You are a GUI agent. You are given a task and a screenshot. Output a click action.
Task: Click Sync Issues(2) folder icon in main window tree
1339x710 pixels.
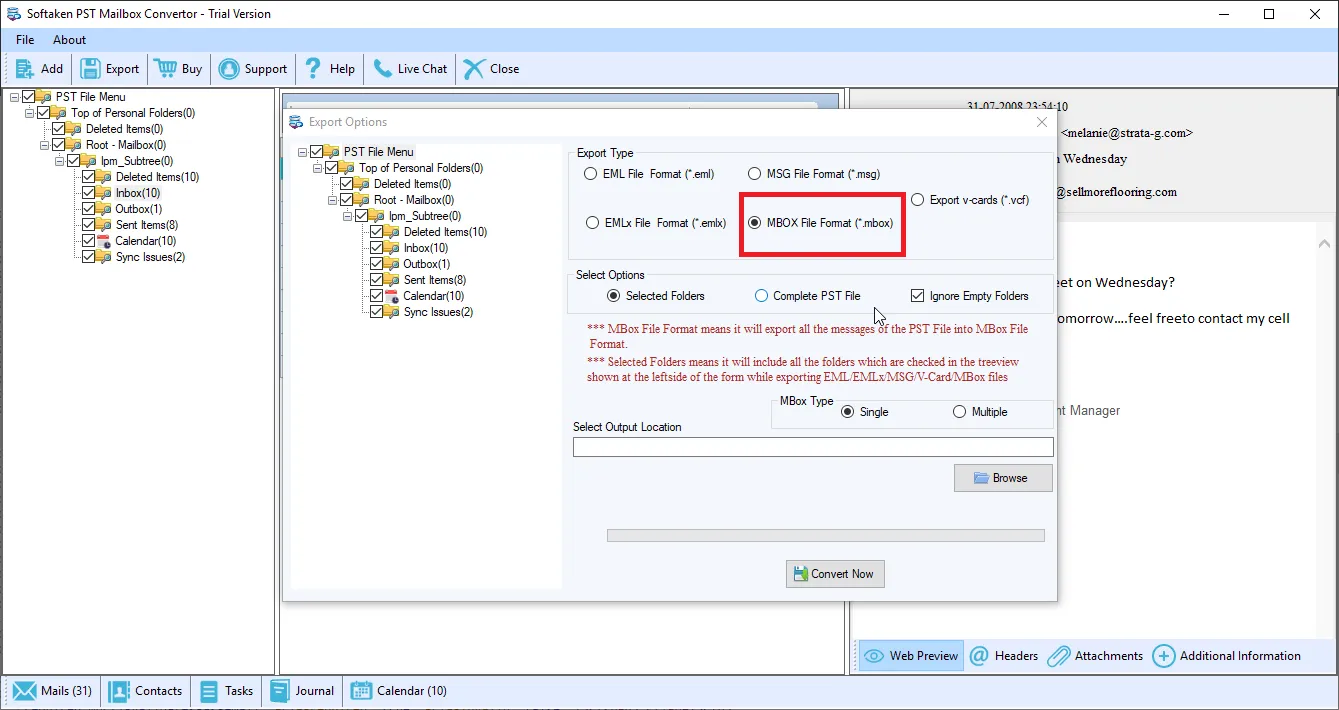(x=105, y=257)
